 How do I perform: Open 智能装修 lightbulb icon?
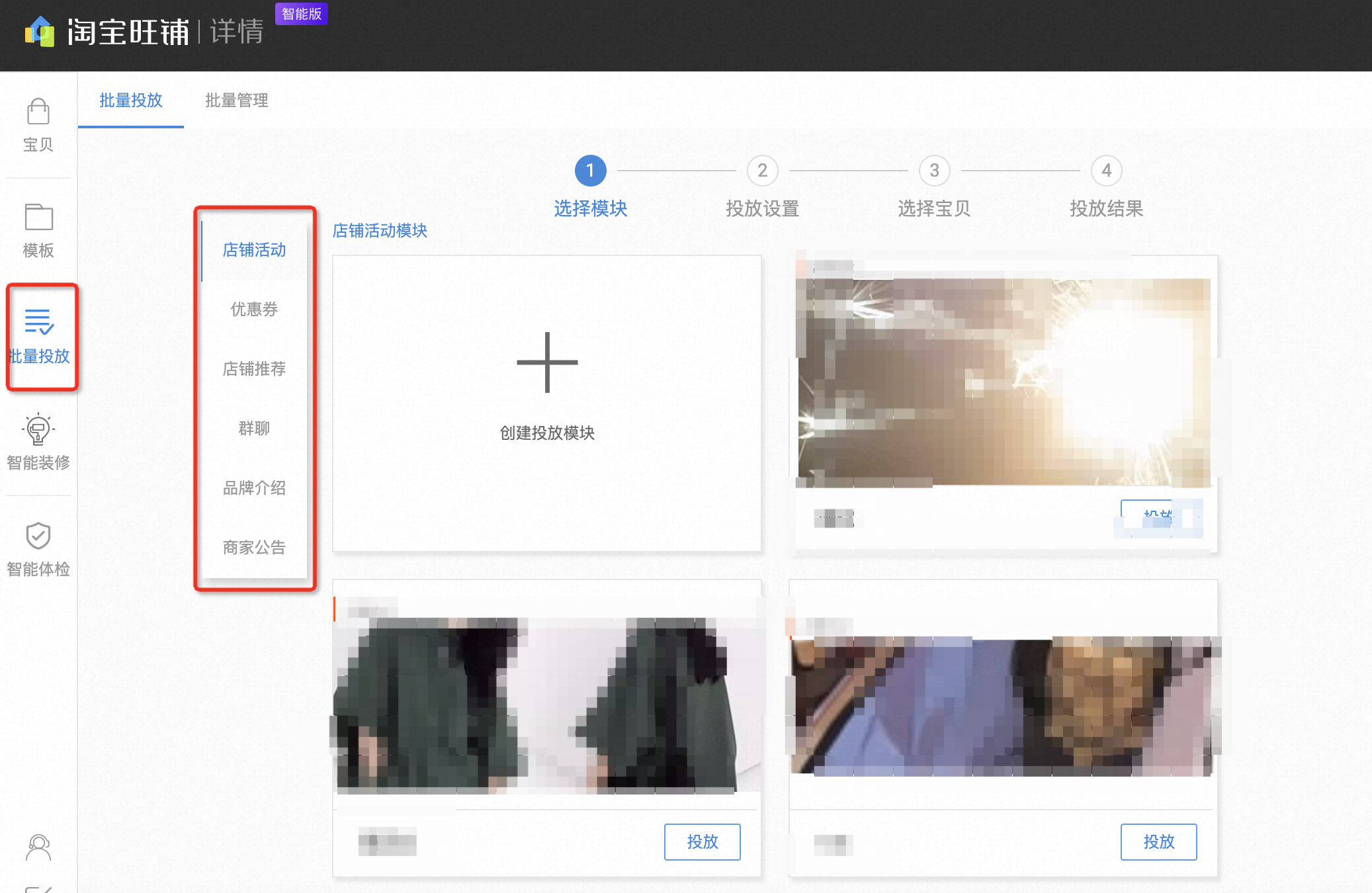(38, 429)
